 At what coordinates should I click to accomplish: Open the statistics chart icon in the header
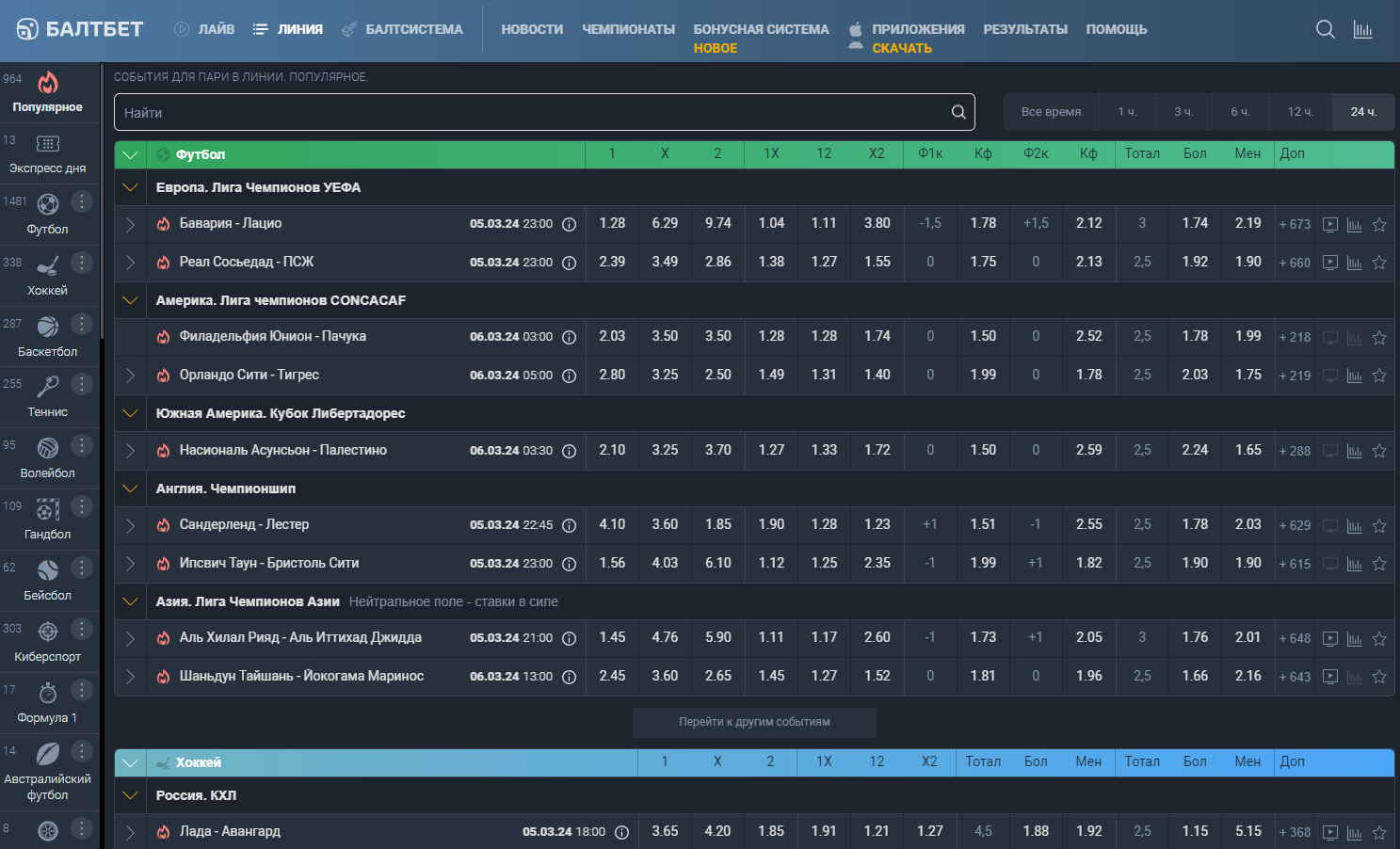[1362, 29]
